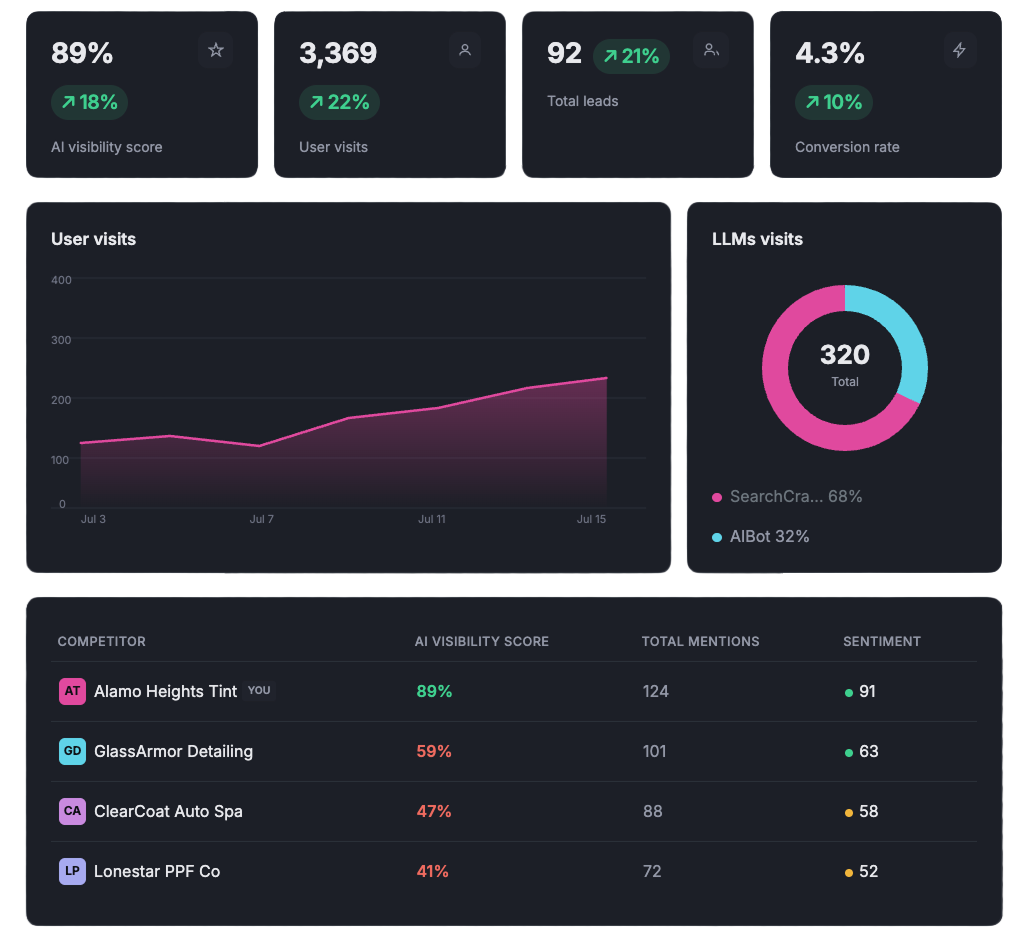Click the cyan AIBot legend dot
The height and width of the screenshot is (942, 1021).
click(717, 537)
